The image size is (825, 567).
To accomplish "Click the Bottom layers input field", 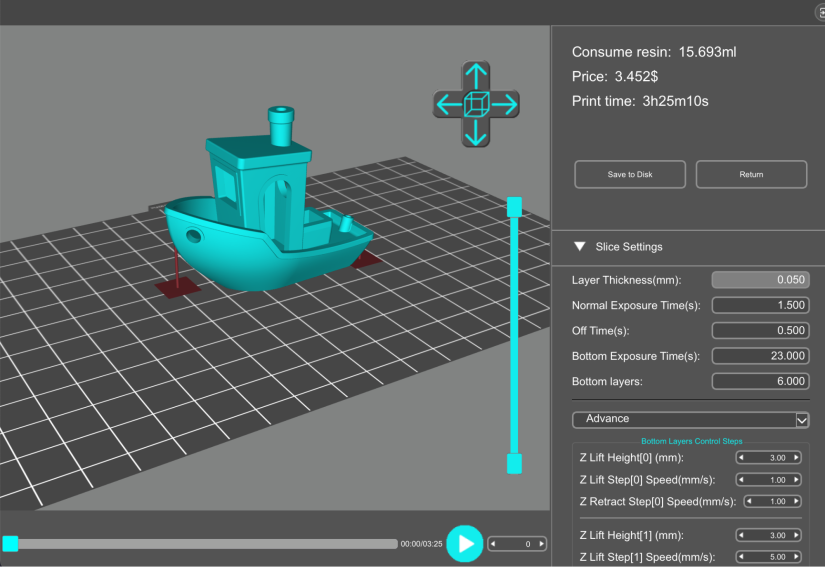I will tap(760, 381).
